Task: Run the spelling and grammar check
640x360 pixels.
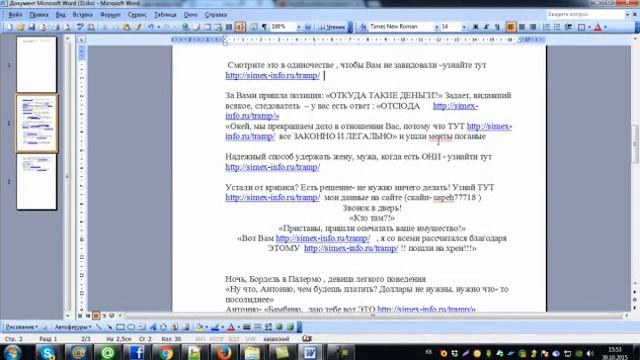Action: pos(80,27)
